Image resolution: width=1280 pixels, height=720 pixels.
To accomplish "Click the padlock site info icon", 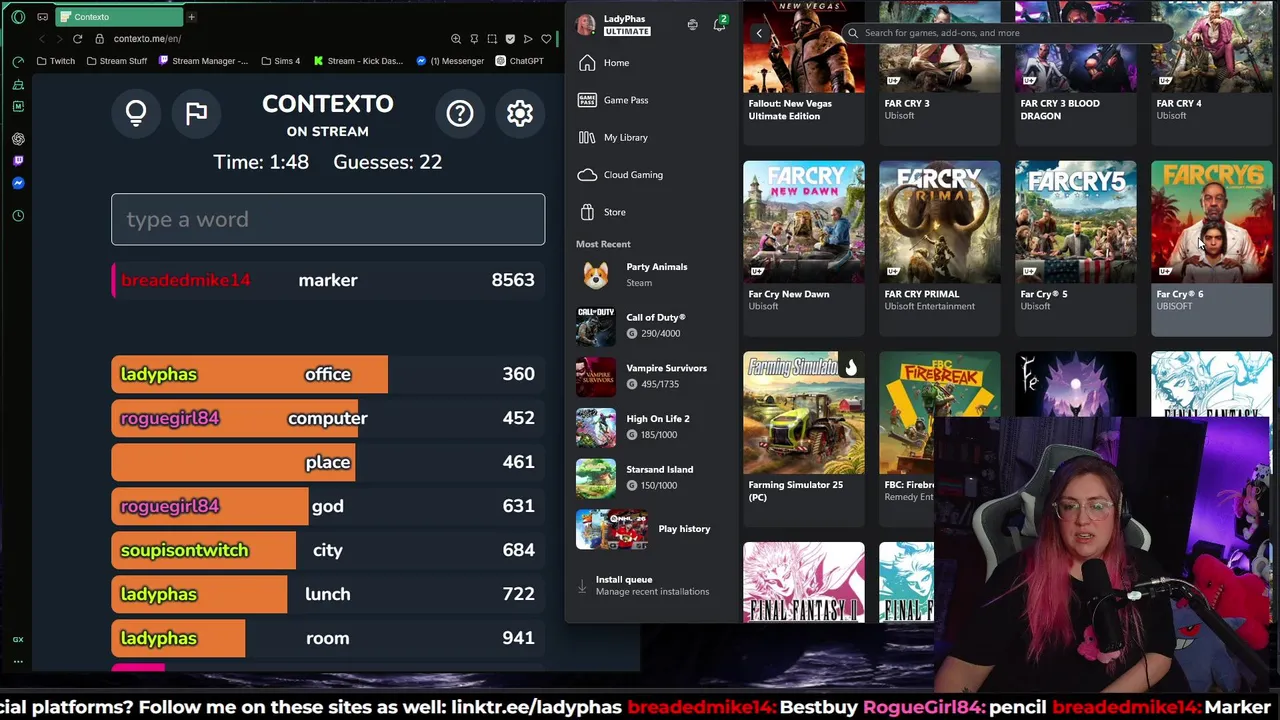I will click(100, 39).
